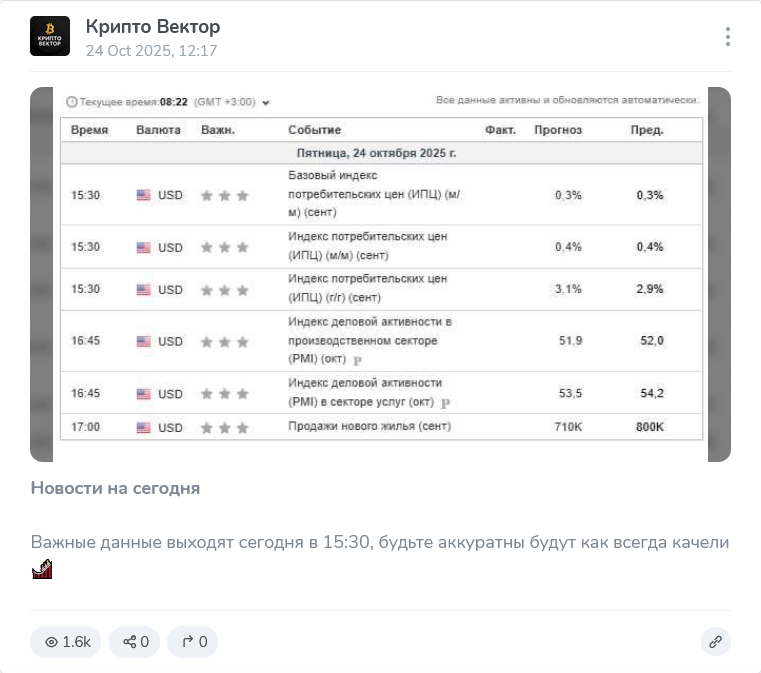Click the clock icon beside current time

point(72,102)
